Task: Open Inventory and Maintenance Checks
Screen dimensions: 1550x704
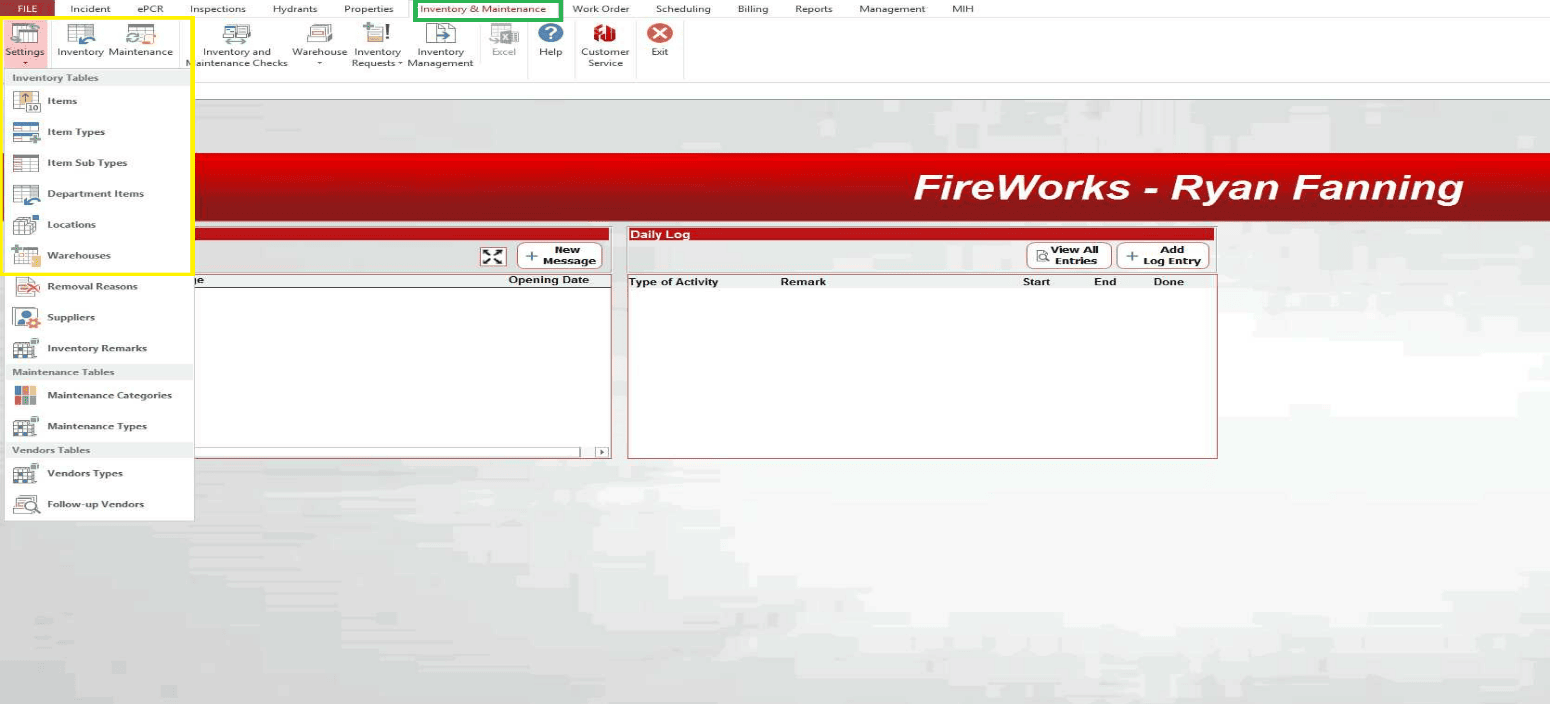Action: coord(237,46)
